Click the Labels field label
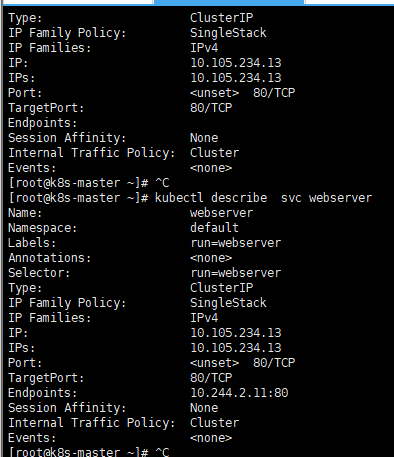Image resolution: width=394 pixels, height=457 pixels. click(x=32, y=243)
